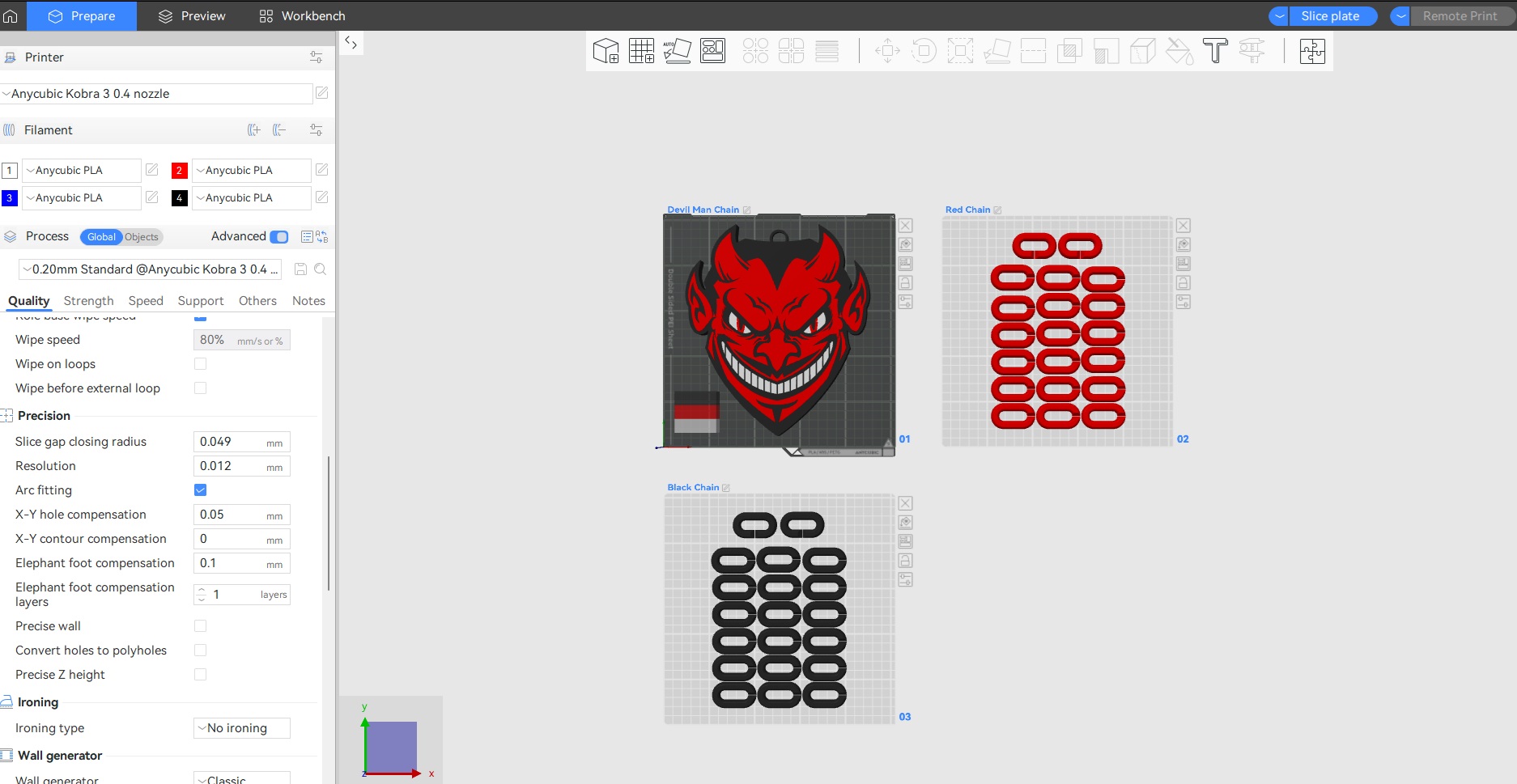The width and height of the screenshot is (1517, 784).
Task: Switch Process to Objects mode
Action: tap(142, 237)
